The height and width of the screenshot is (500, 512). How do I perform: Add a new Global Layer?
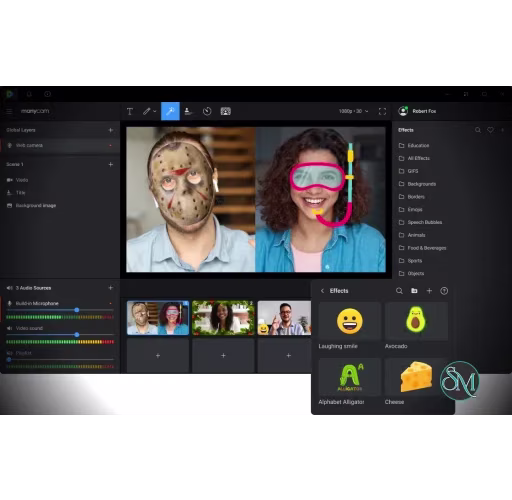(x=111, y=130)
